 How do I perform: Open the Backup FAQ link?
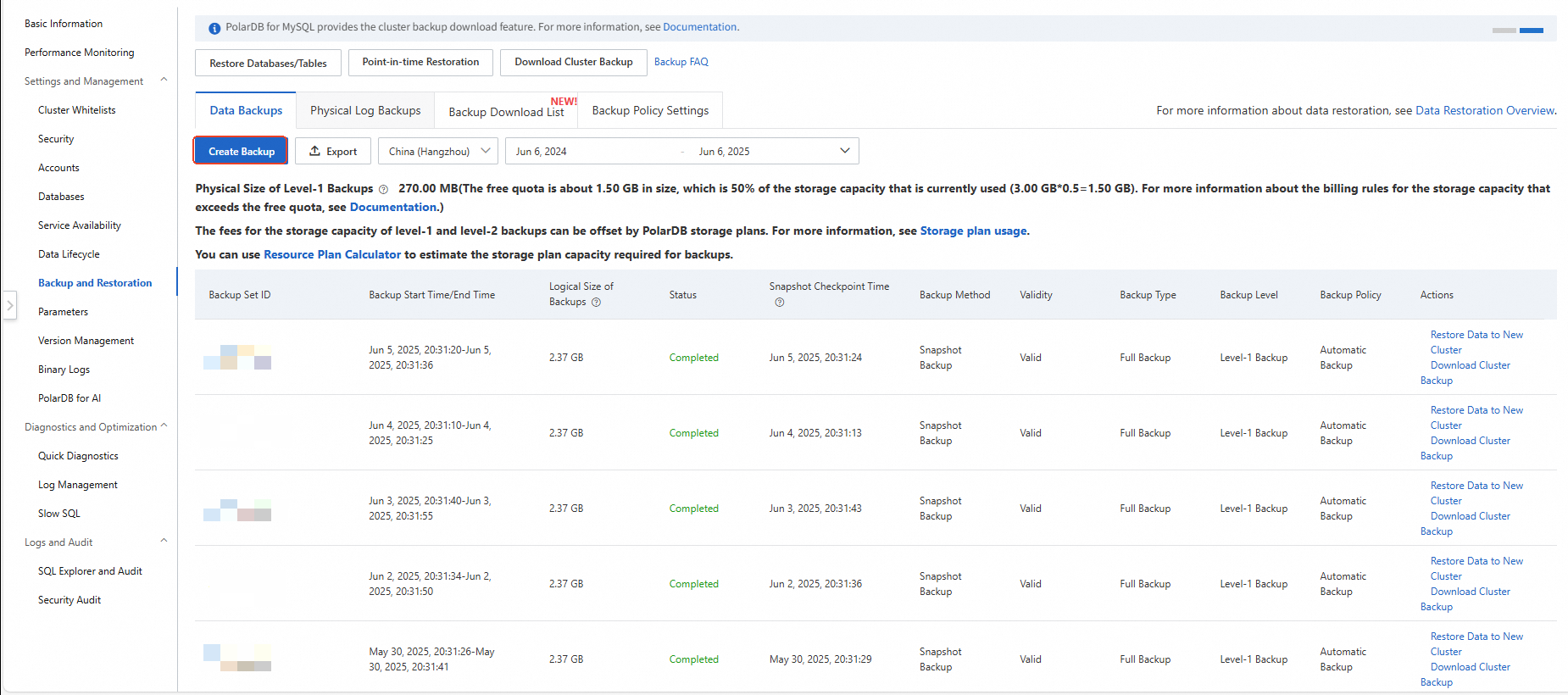click(x=681, y=62)
